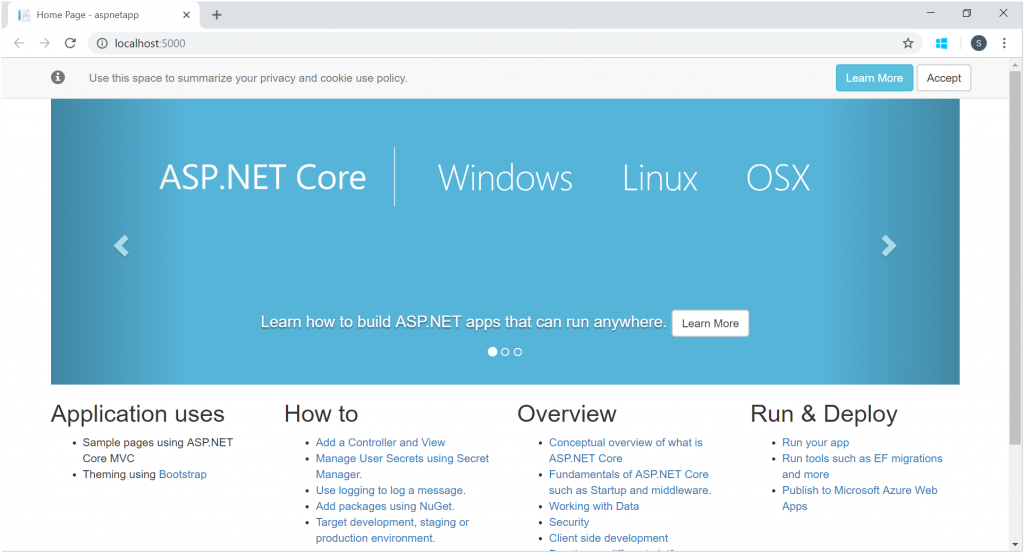The image size is (1024, 553).
Task: Select second carousel indicator dot
Action: point(505,352)
